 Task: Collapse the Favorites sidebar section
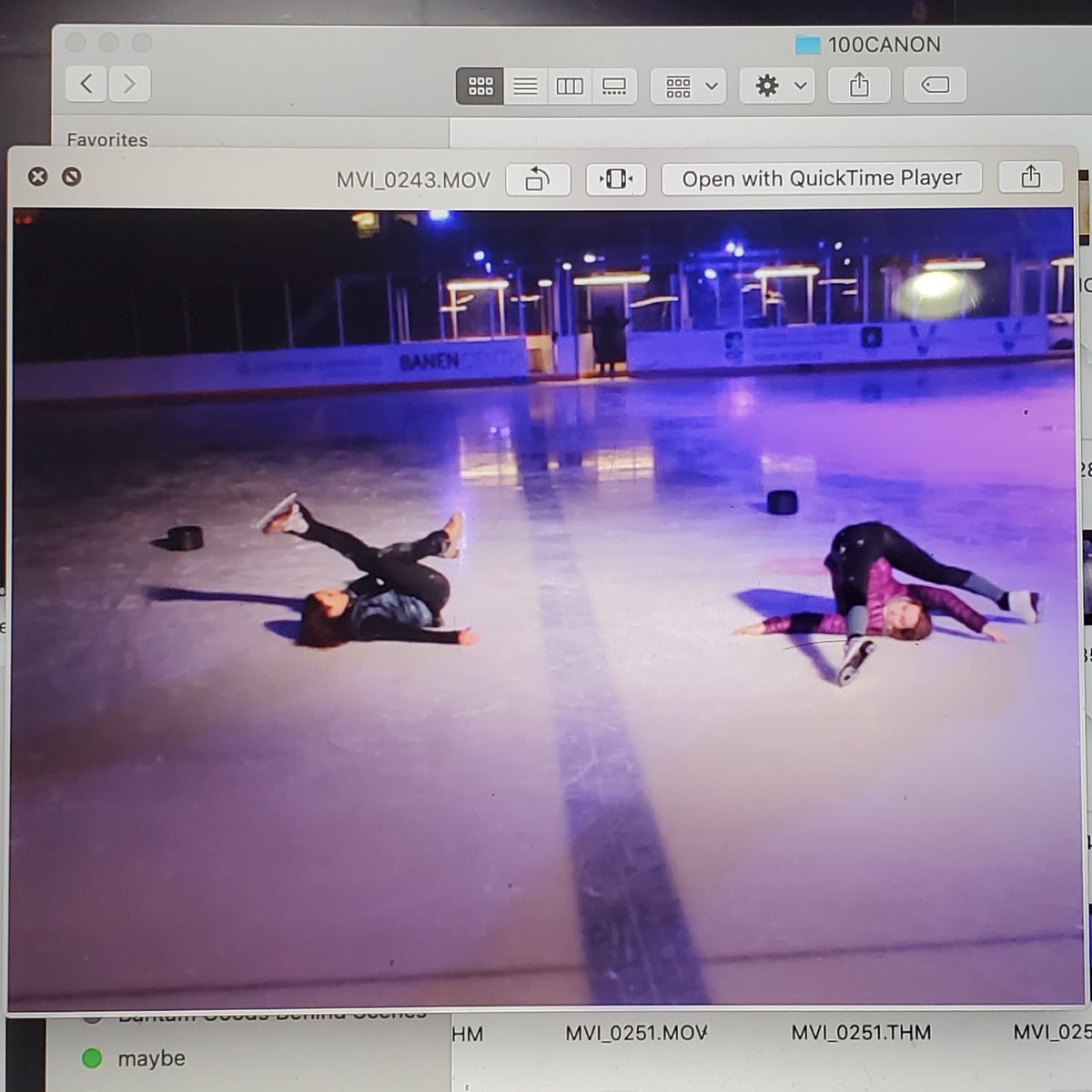pos(107,140)
